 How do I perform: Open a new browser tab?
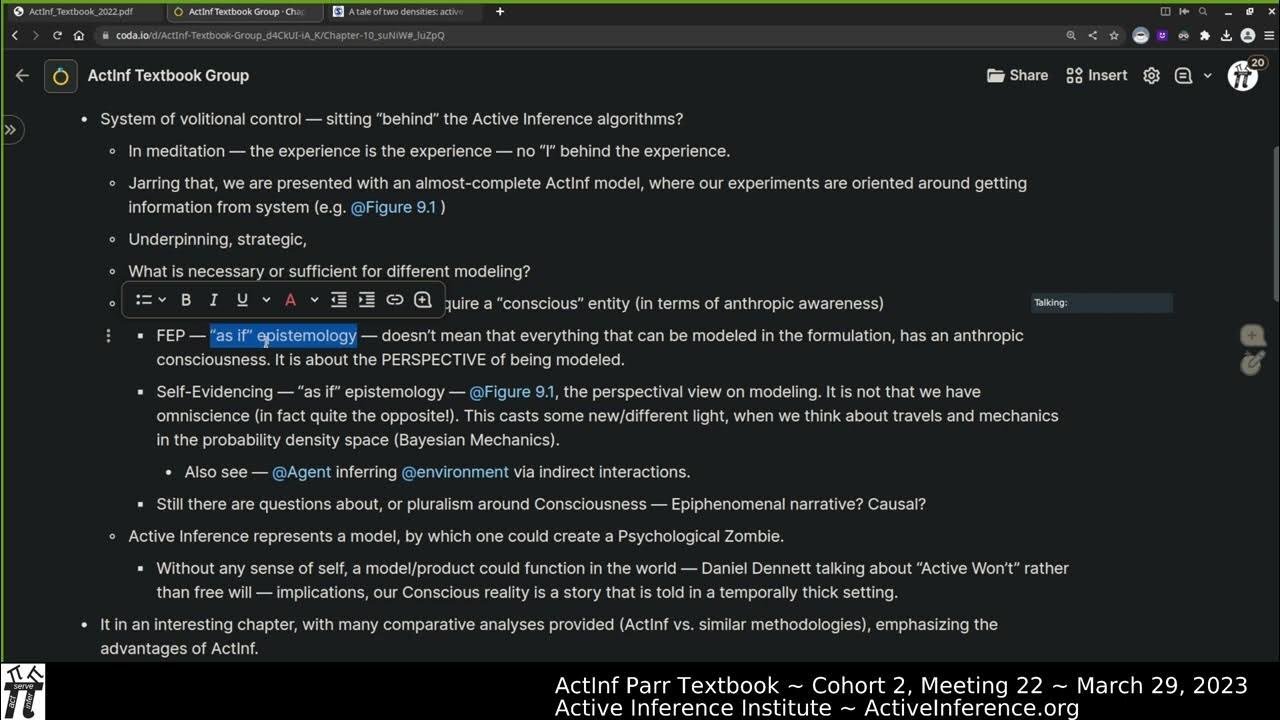click(500, 12)
